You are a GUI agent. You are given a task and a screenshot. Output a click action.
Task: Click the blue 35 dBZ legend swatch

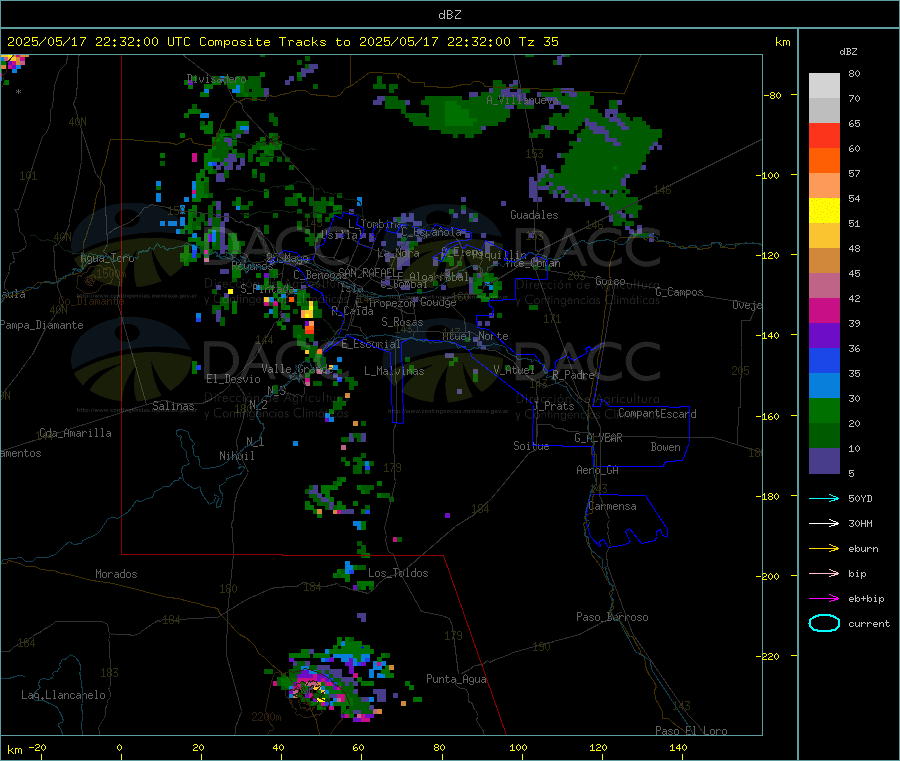click(824, 360)
